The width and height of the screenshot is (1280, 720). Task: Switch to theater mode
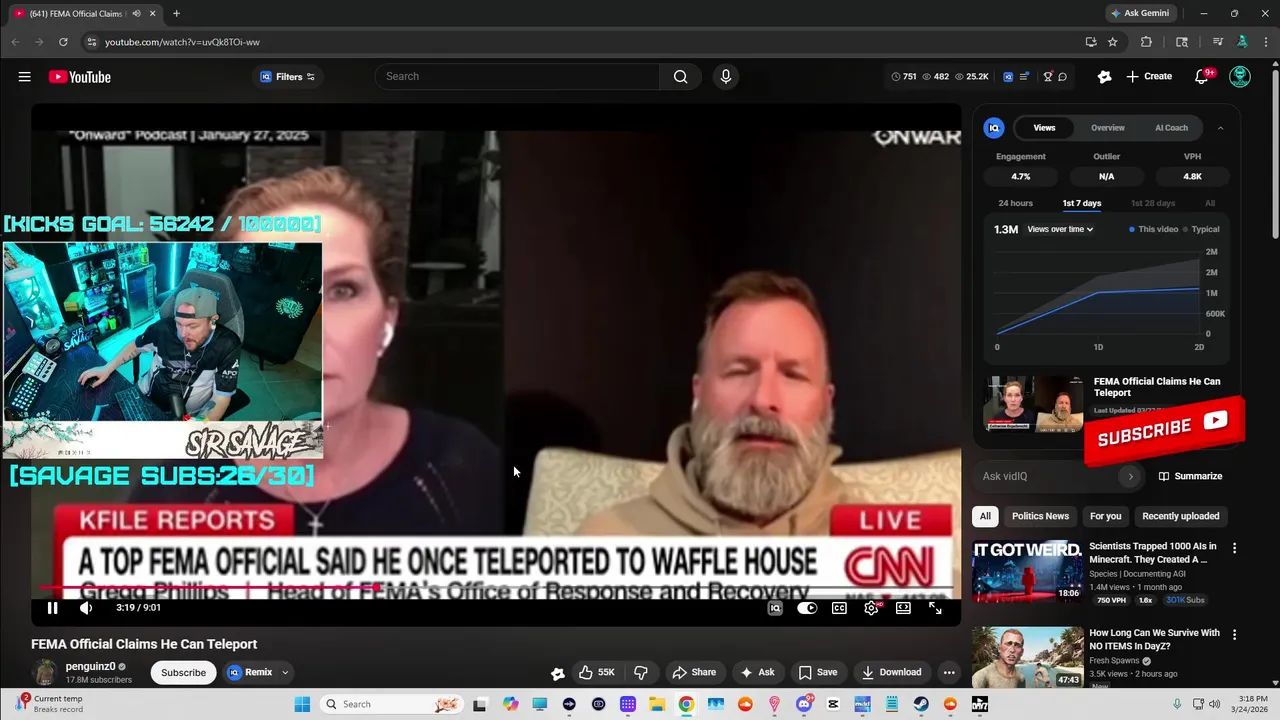[x=903, y=608]
